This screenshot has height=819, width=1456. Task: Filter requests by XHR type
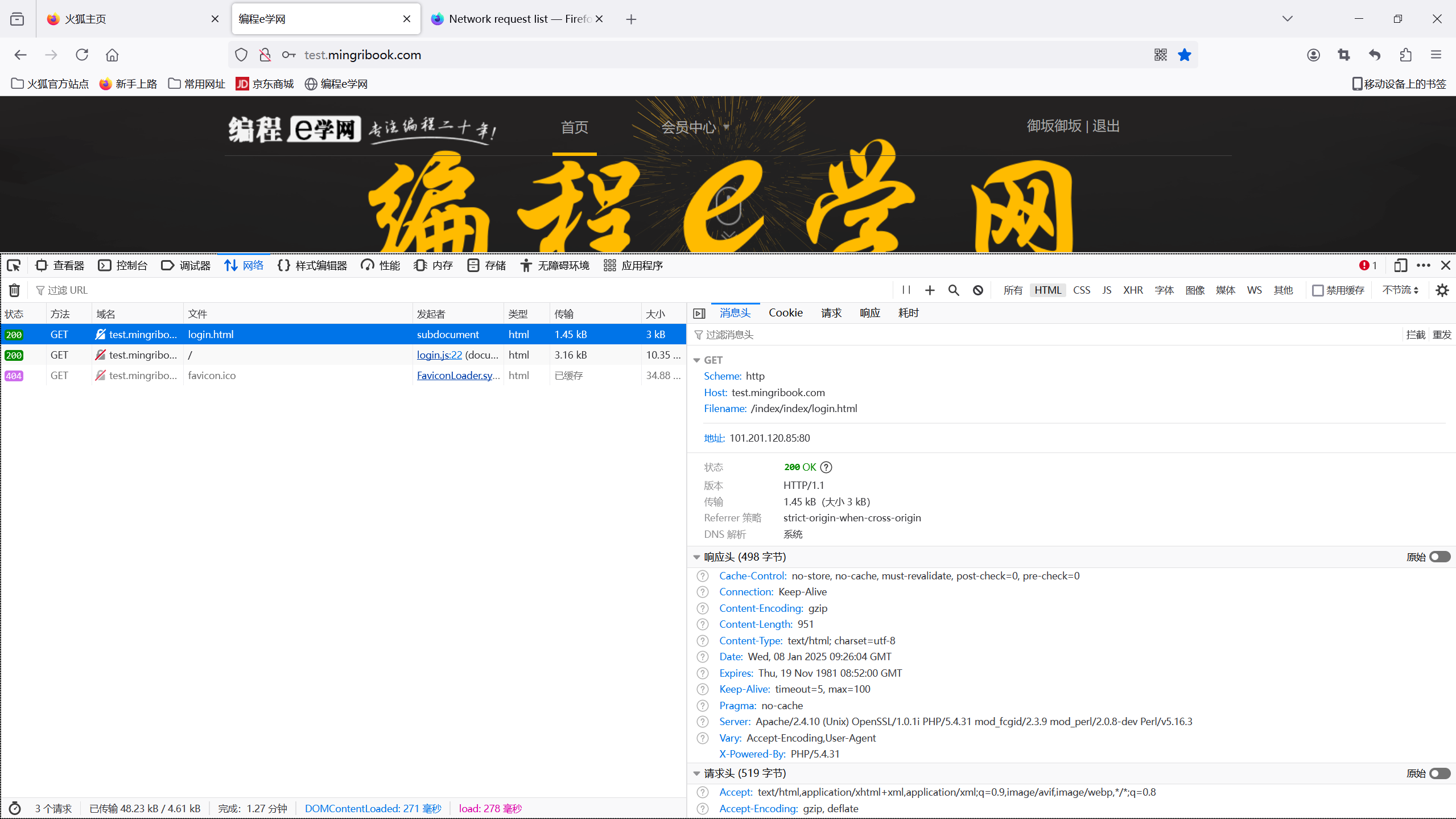tap(1133, 290)
